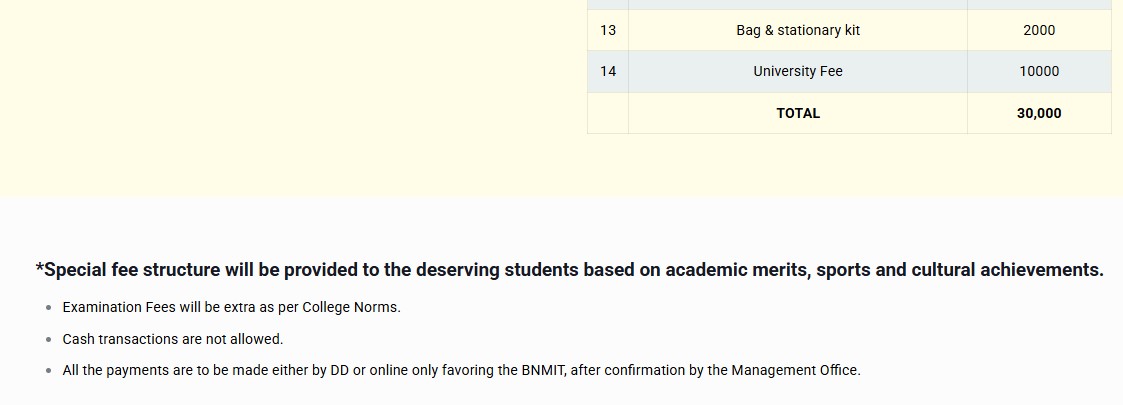
Task: Select the University Fee cell
Action: click(798, 72)
